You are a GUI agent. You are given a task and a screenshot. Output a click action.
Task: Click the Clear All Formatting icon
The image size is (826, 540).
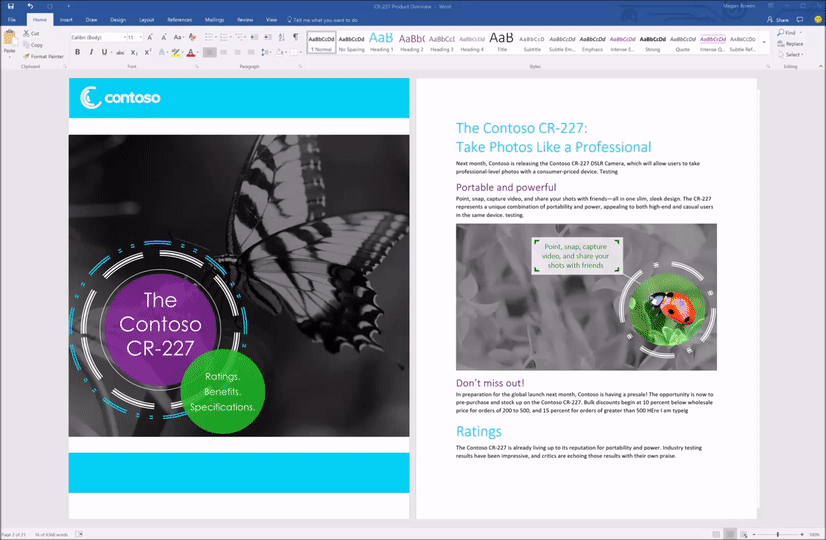190,37
